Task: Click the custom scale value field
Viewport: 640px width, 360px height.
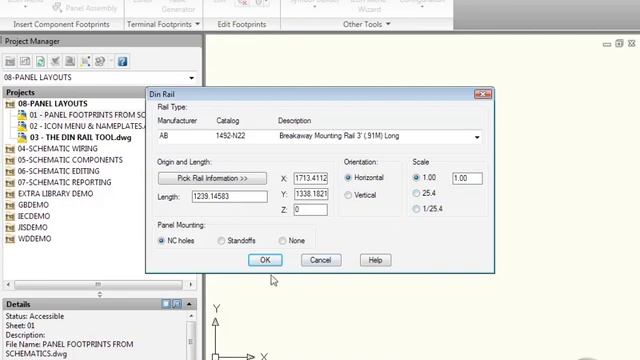Action: (x=467, y=178)
